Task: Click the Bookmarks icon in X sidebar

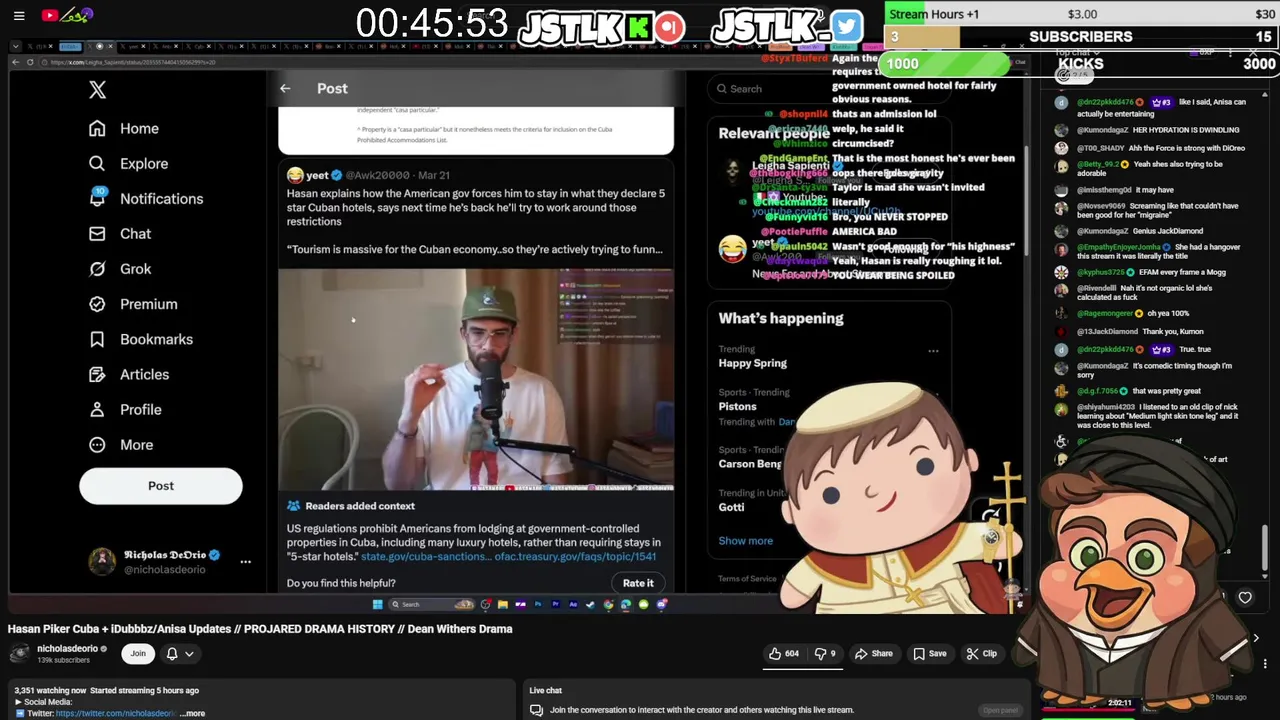Action: [97, 339]
